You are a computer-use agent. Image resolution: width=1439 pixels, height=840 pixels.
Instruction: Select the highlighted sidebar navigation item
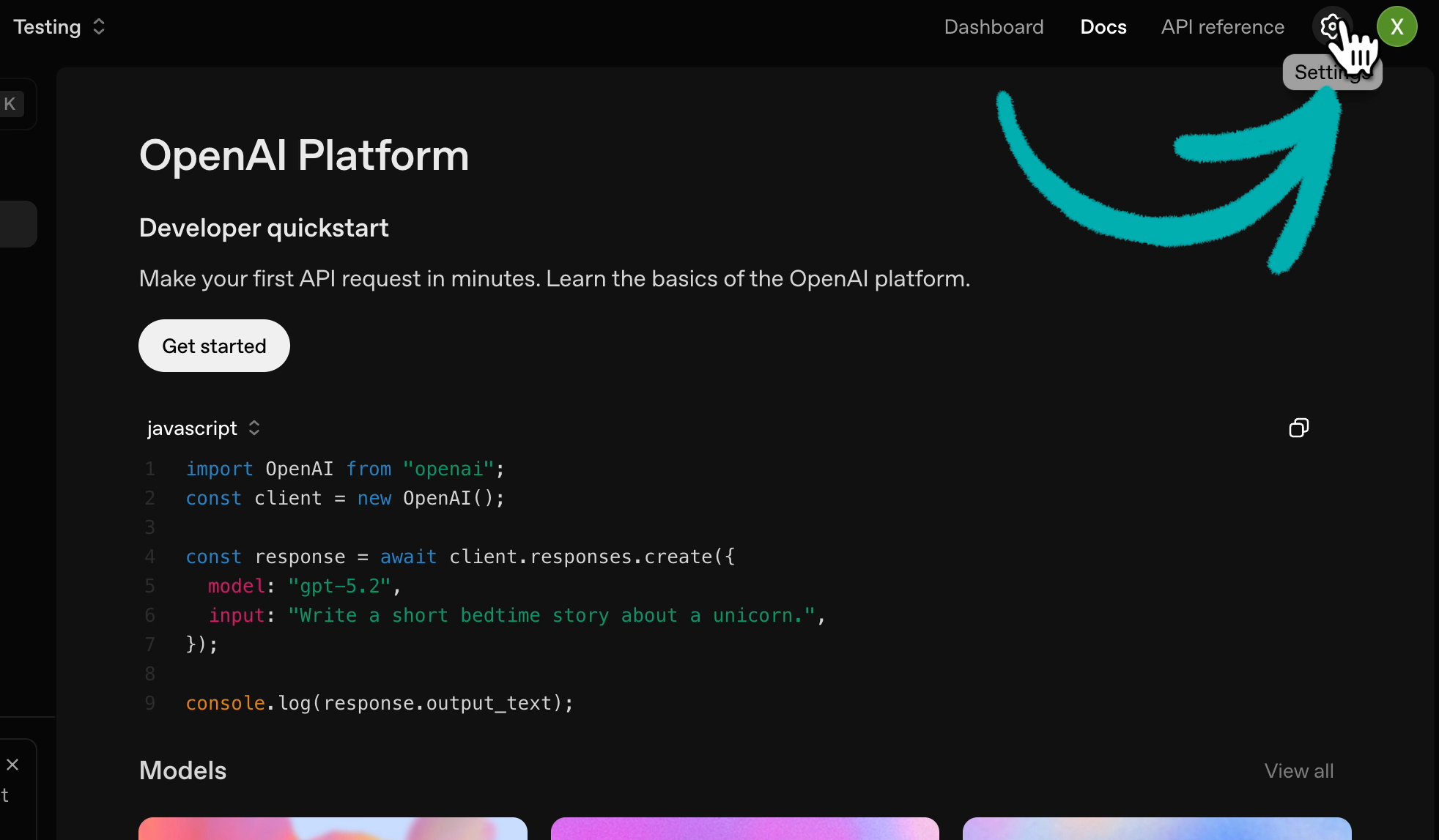[18, 224]
